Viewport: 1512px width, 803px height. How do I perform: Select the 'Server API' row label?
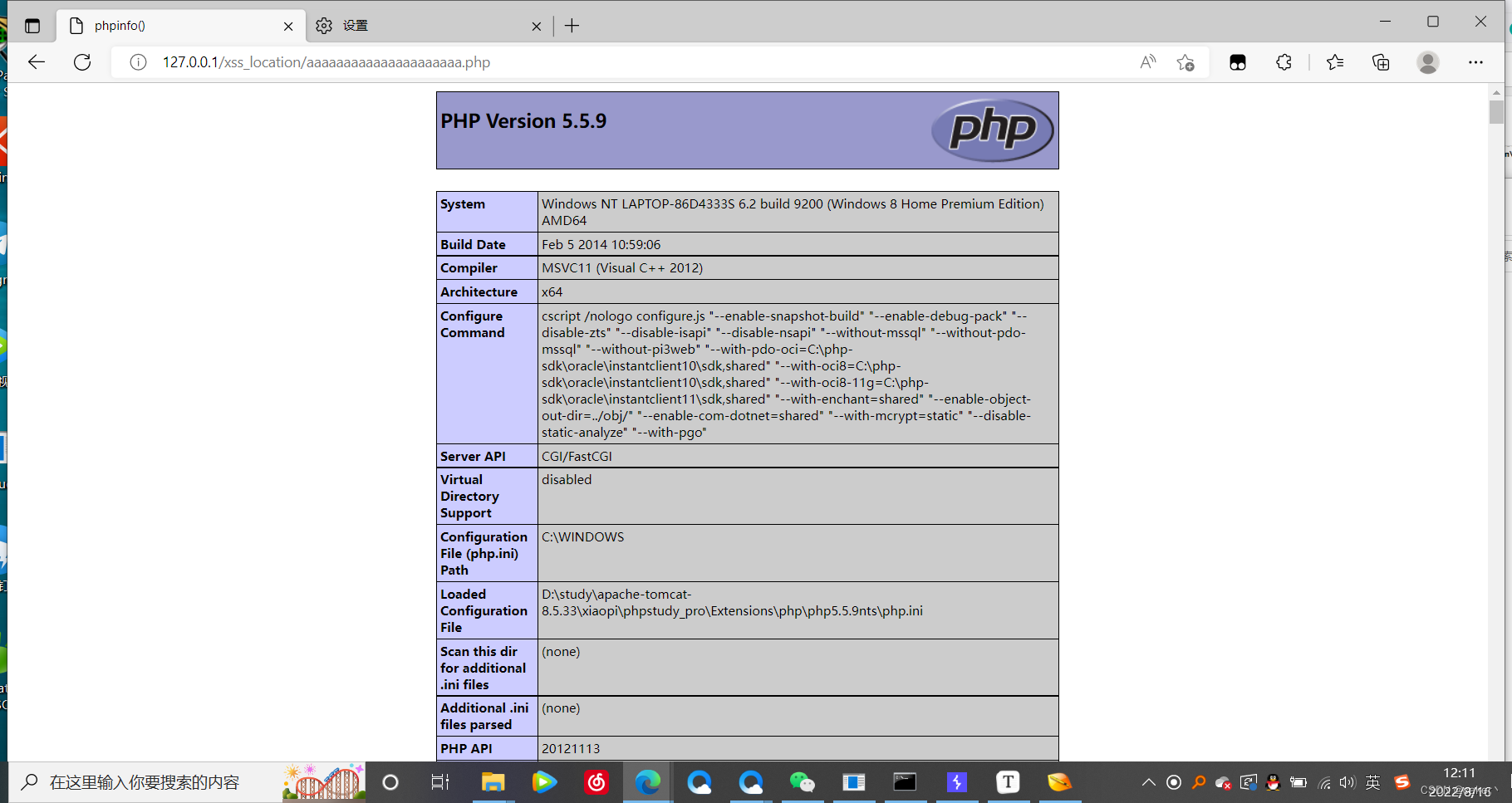click(x=473, y=457)
